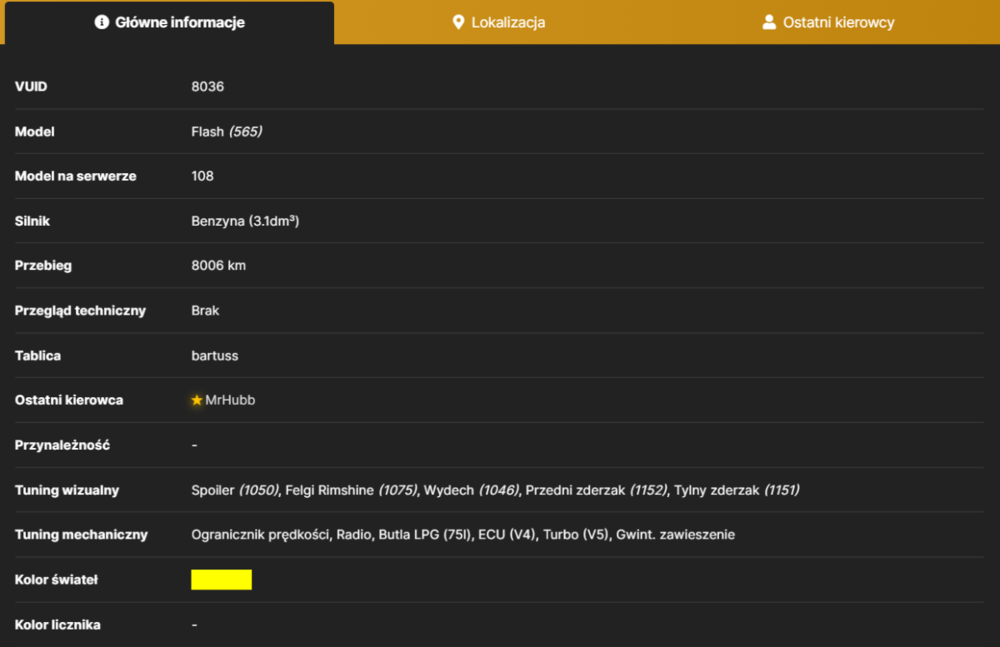Click the engine value Benzyna (3.1dm³)

tap(245, 221)
